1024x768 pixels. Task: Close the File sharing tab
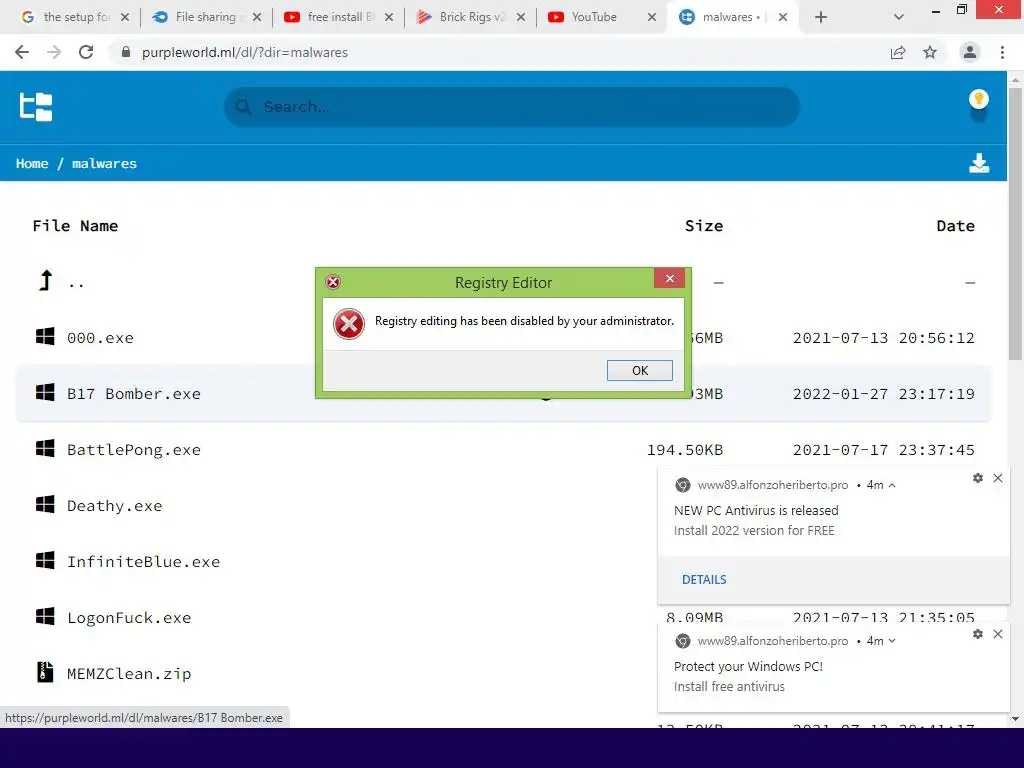coord(257,17)
